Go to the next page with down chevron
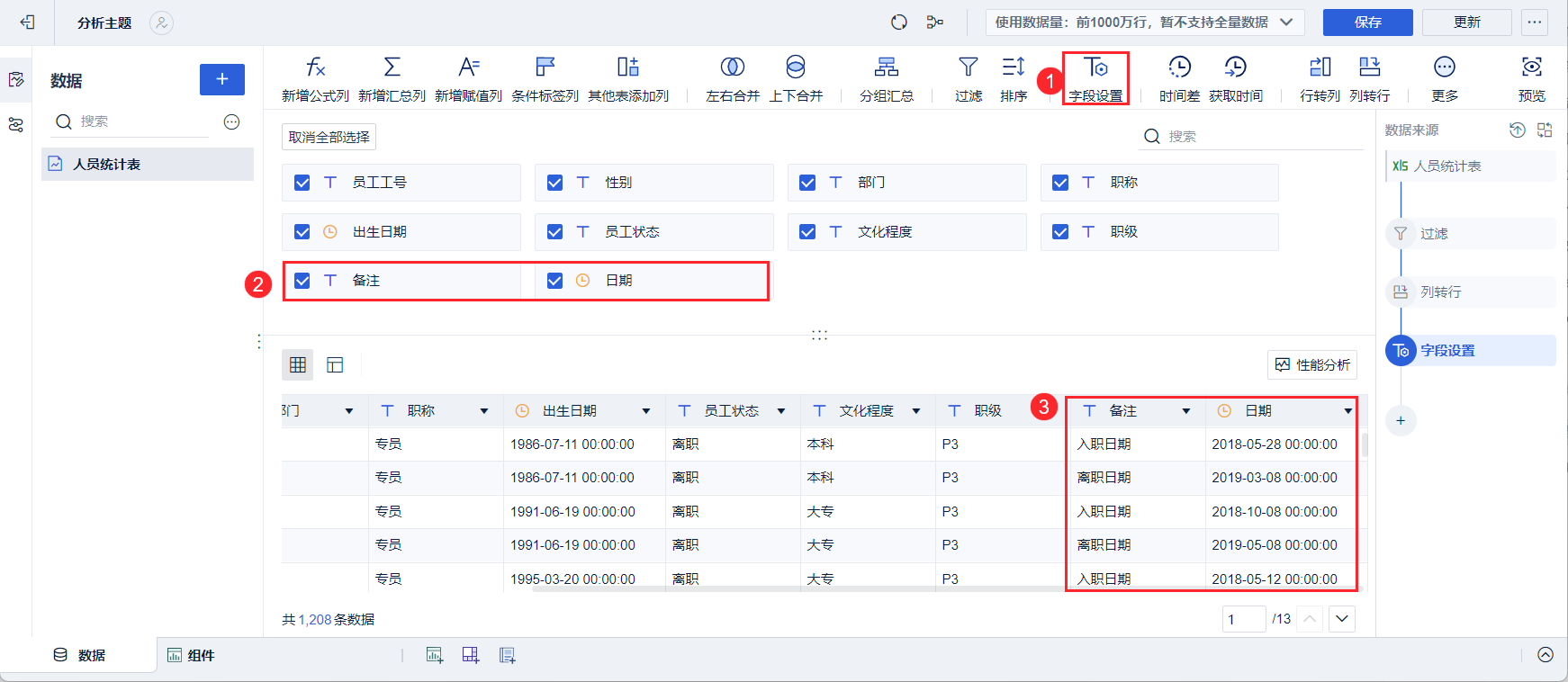1568x682 pixels. [x=1342, y=619]
